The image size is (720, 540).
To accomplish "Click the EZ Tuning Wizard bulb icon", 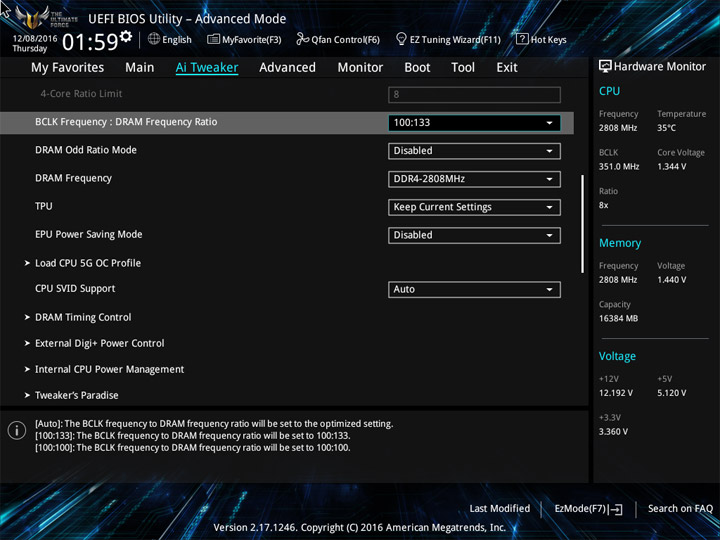I will (401, 39).
